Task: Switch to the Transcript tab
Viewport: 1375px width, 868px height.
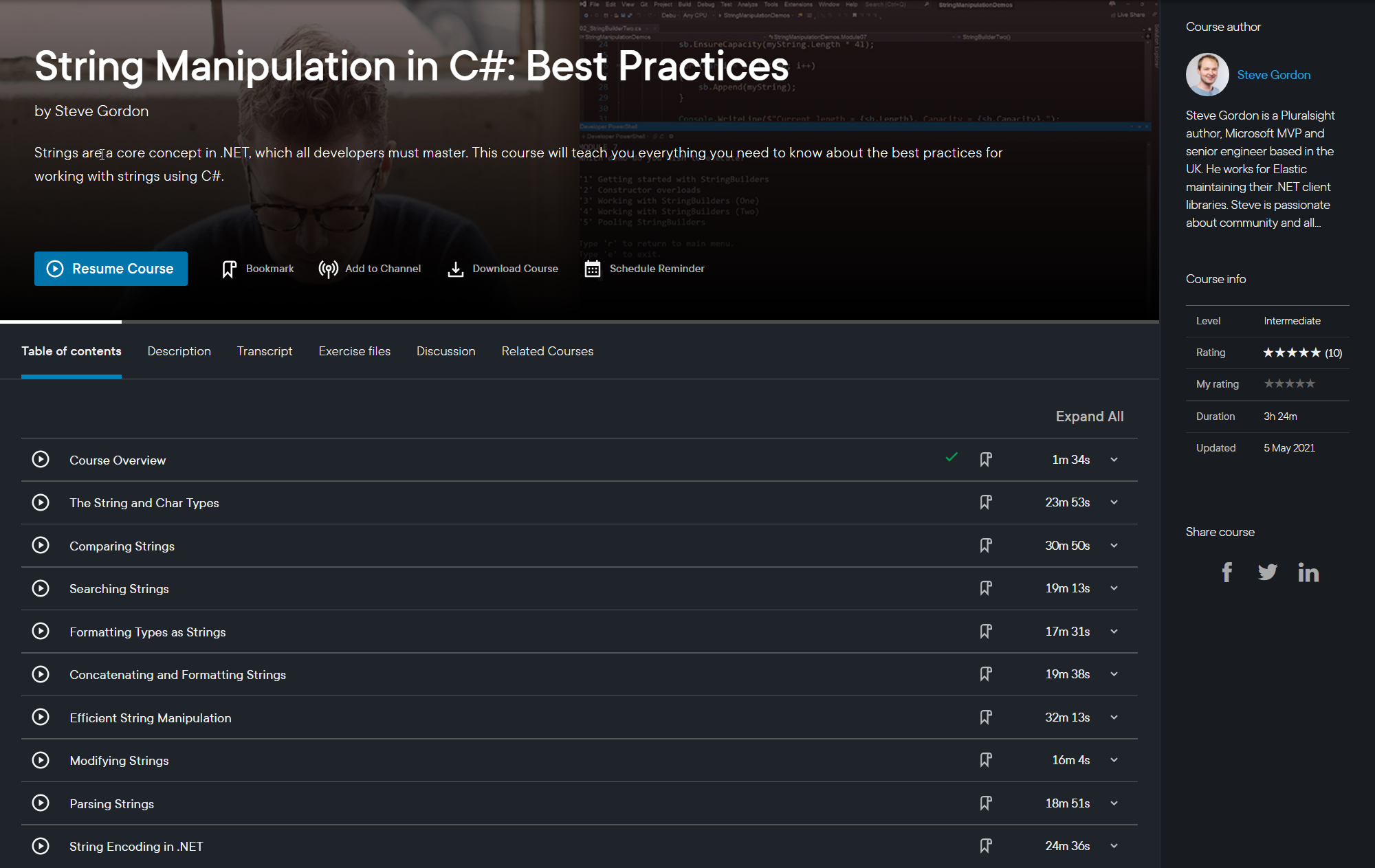Action: pos(264,351)
